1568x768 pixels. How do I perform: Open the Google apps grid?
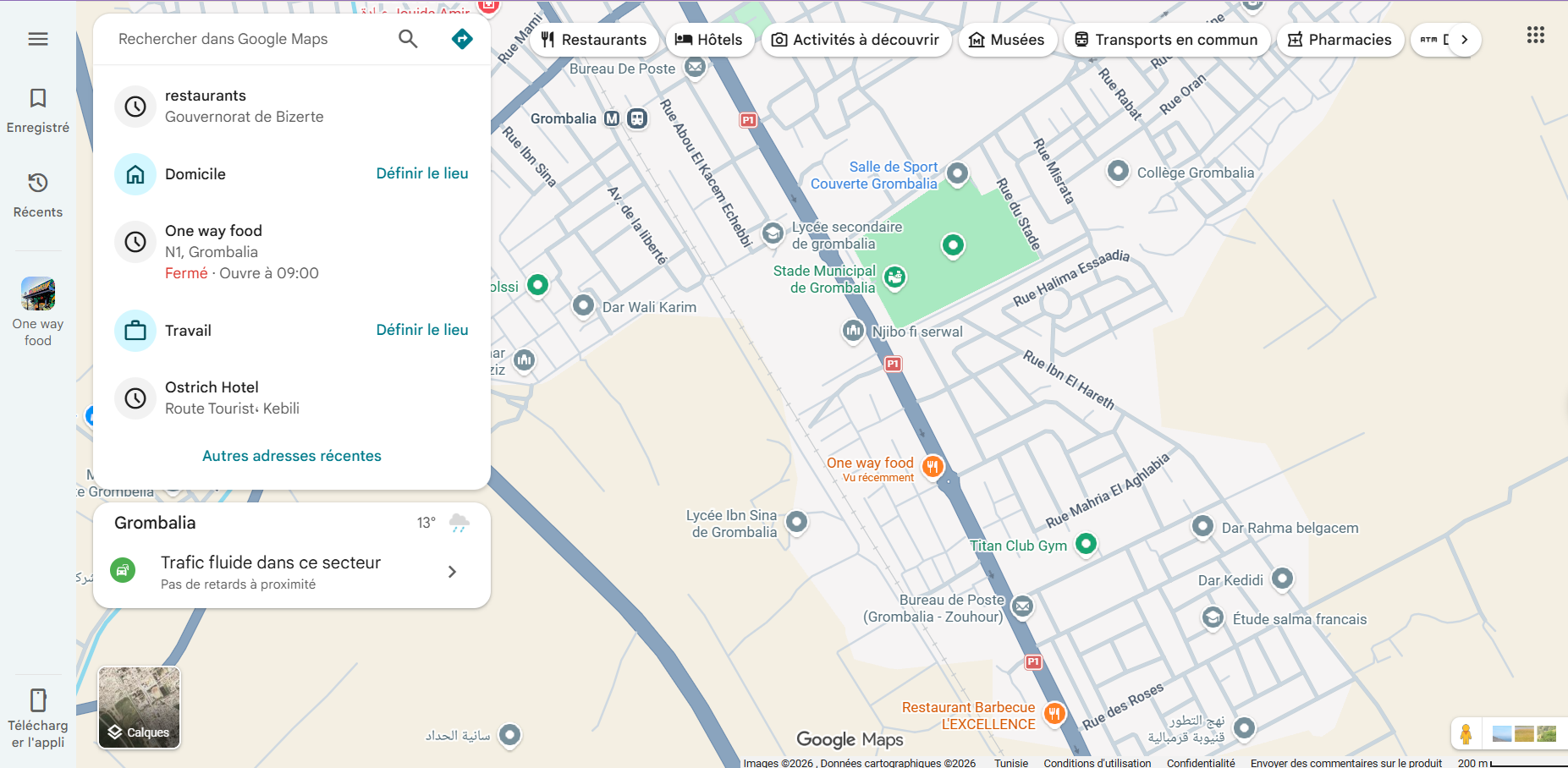1535,36
